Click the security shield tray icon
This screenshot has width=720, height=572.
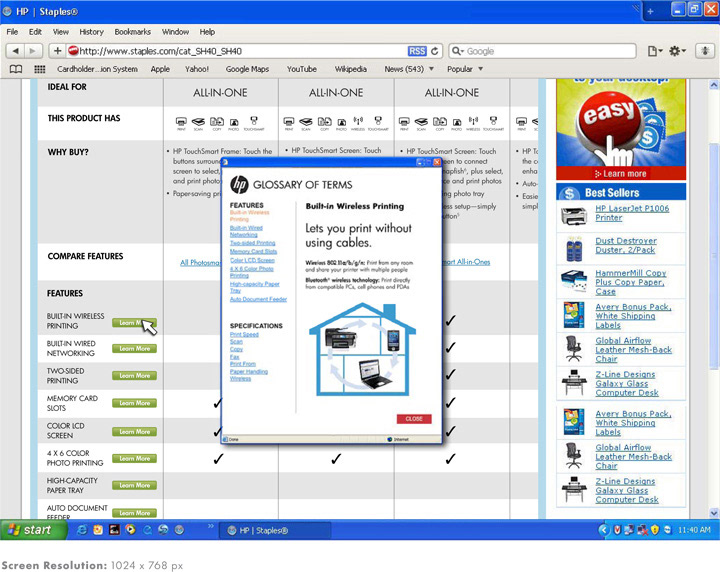pyautogui.click(x=655, y=530)
